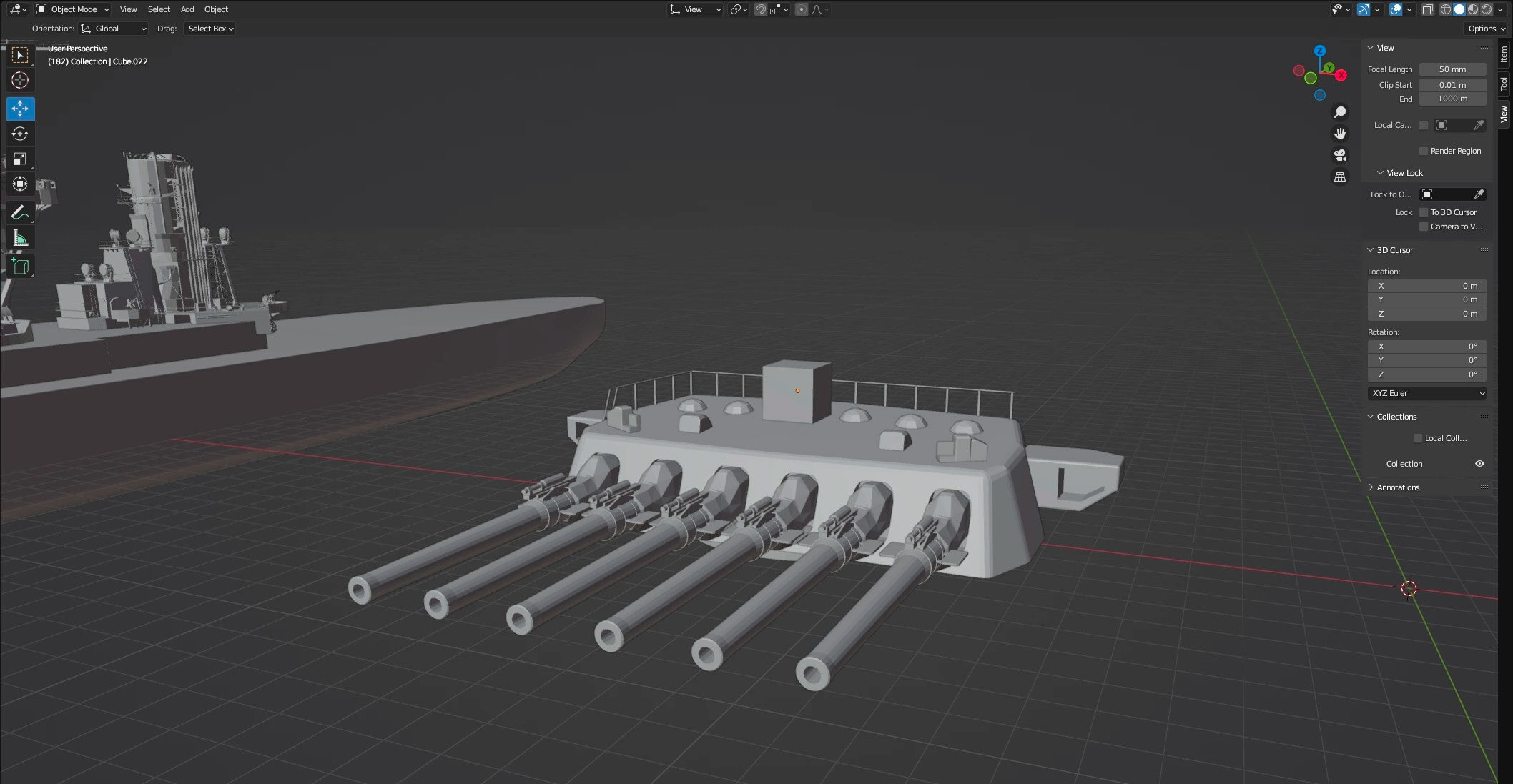The width and height of the screenshot is (1513, 784).
Task: Open the Object Mode dropdown
Action: pos(73,9)
